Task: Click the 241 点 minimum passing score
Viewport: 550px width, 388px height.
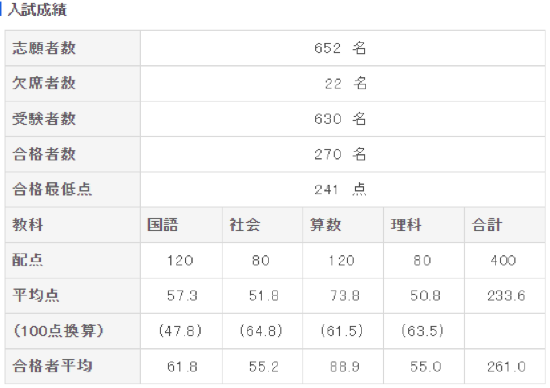Action: (x=340, y=189)
